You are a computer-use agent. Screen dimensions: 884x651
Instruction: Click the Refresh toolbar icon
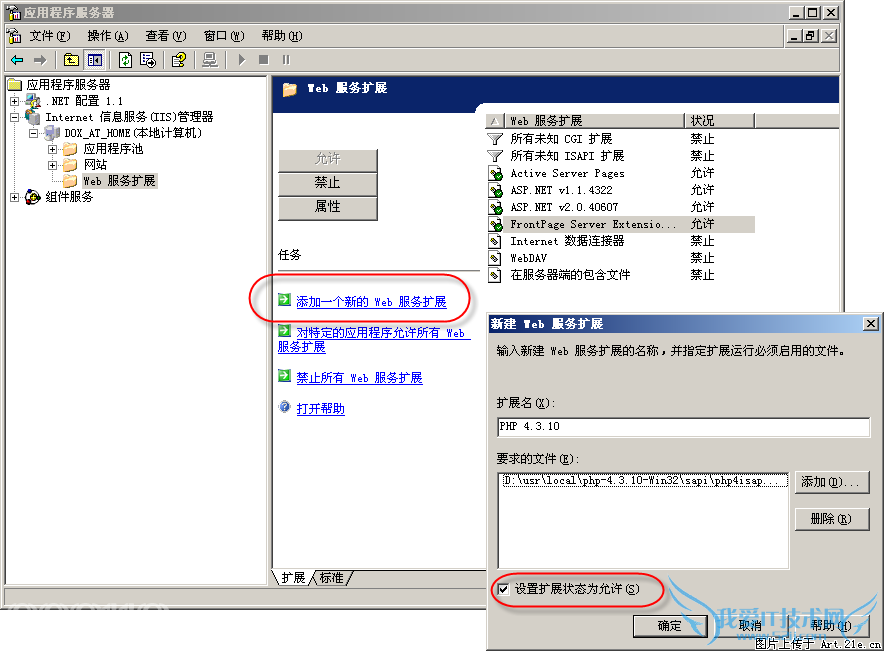[126, 60]
